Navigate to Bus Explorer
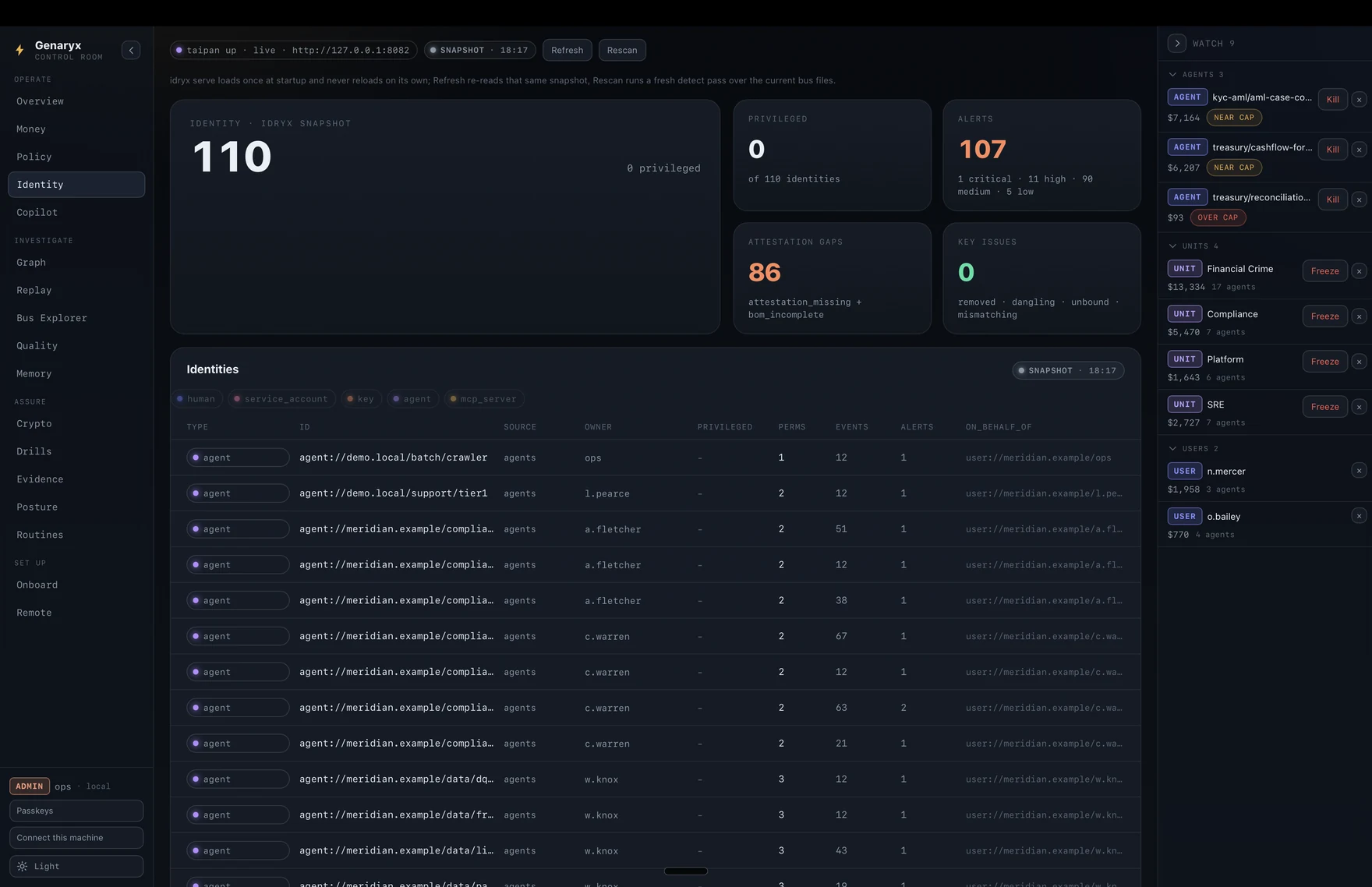The width and height of the screenshot is (1372, 887). (x=76, y=318)
